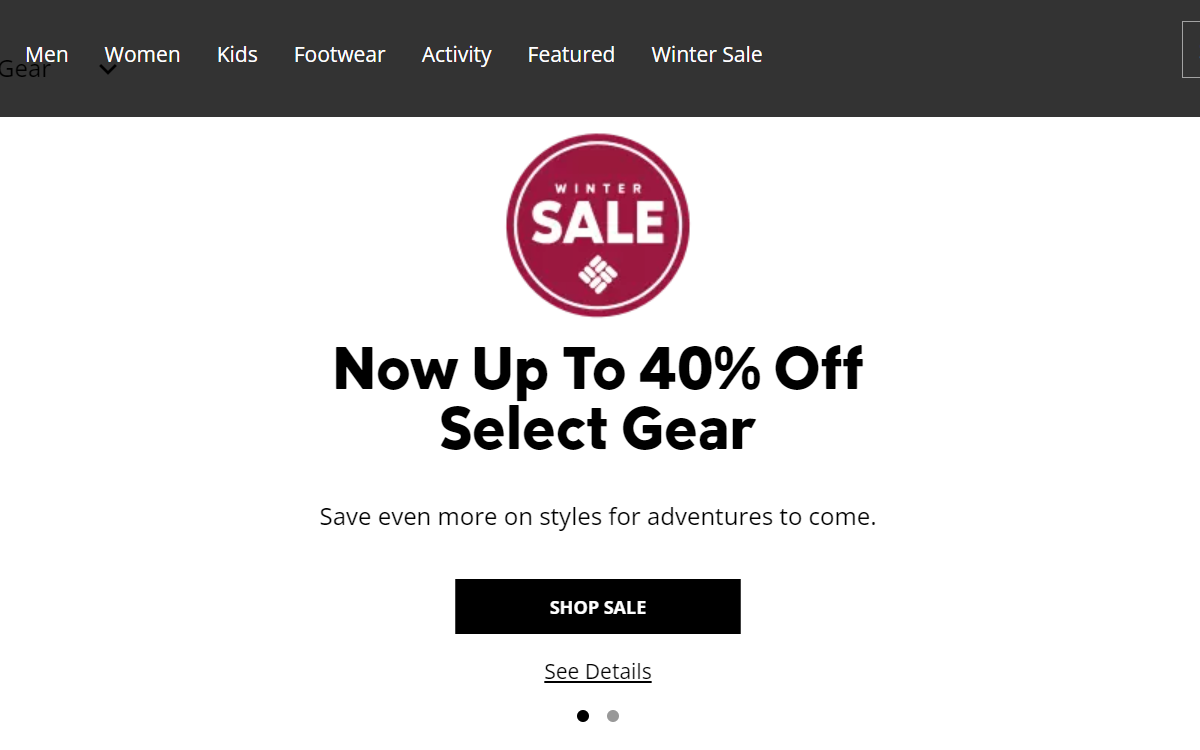The height and width of the screenshot is (750, 1200).
Task: Follow the See Details link
Action: click(598, 671)
